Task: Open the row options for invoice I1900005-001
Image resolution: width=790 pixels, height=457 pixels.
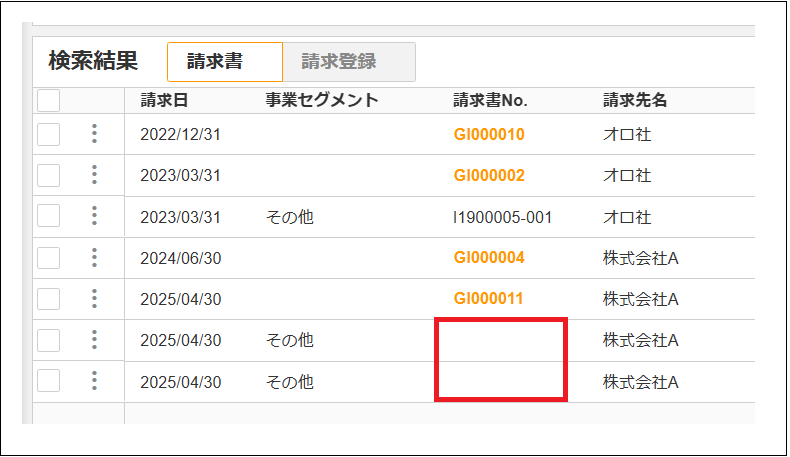Action: click(x=94, y=216)
